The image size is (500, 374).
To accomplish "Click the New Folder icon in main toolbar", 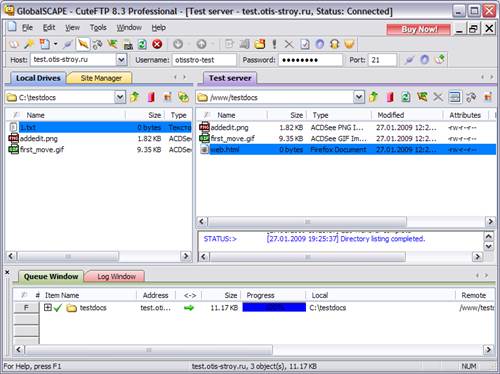I will 260,44.
